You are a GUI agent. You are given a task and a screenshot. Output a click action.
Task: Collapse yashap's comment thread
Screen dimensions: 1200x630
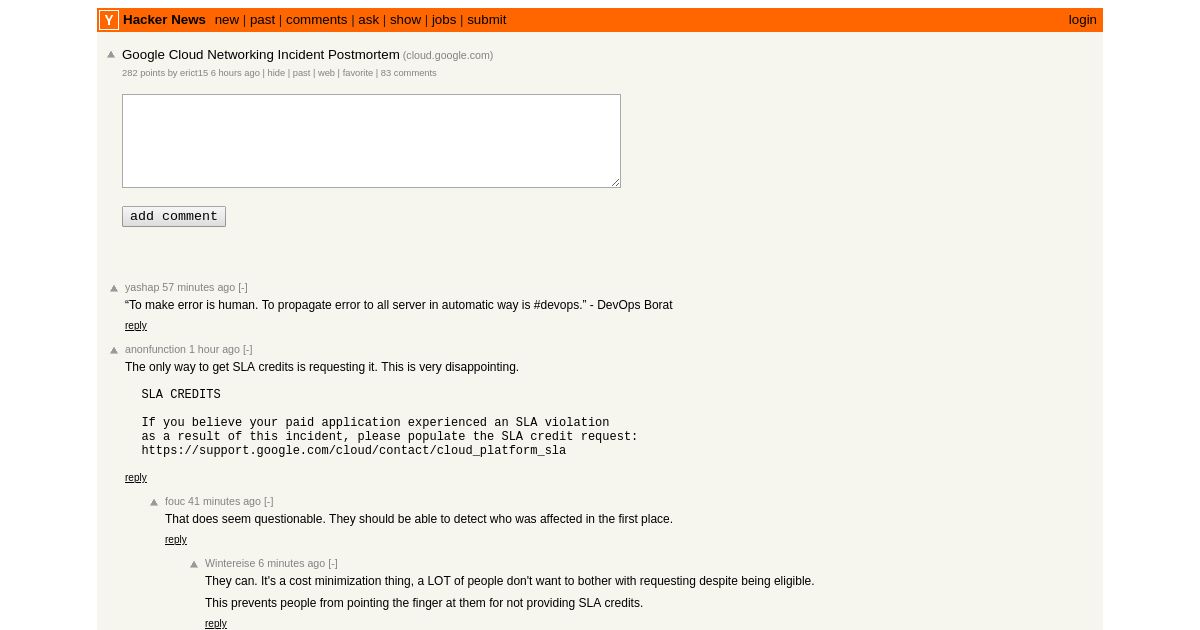[x=243, y=288]
